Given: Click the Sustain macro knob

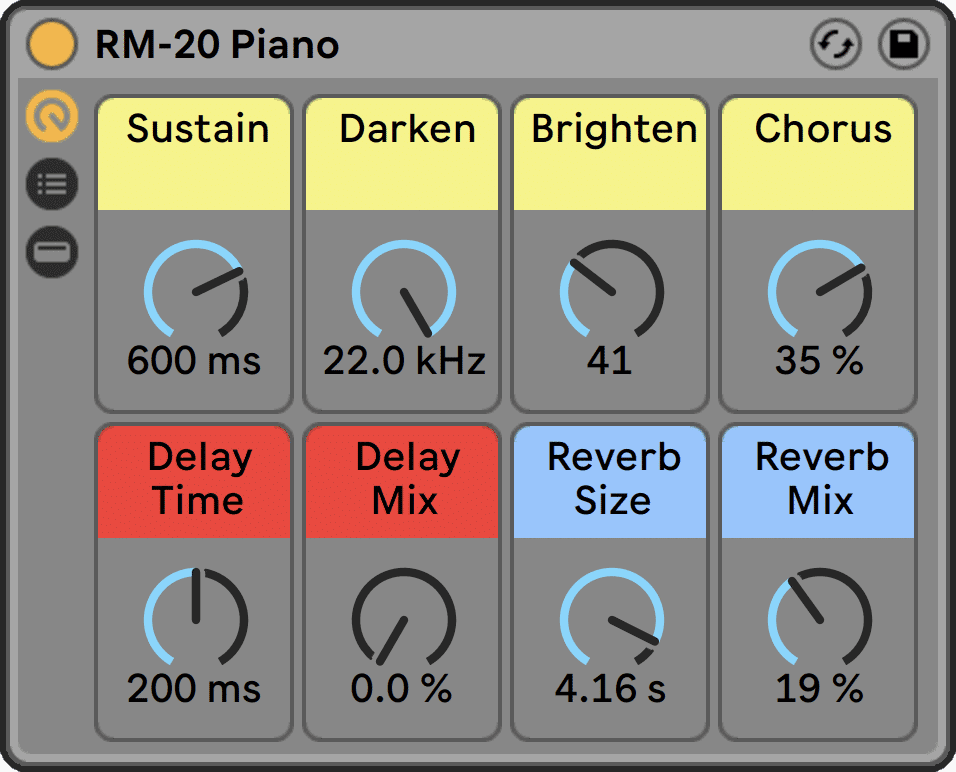Looking at the screenshot, I should (196, 292).
